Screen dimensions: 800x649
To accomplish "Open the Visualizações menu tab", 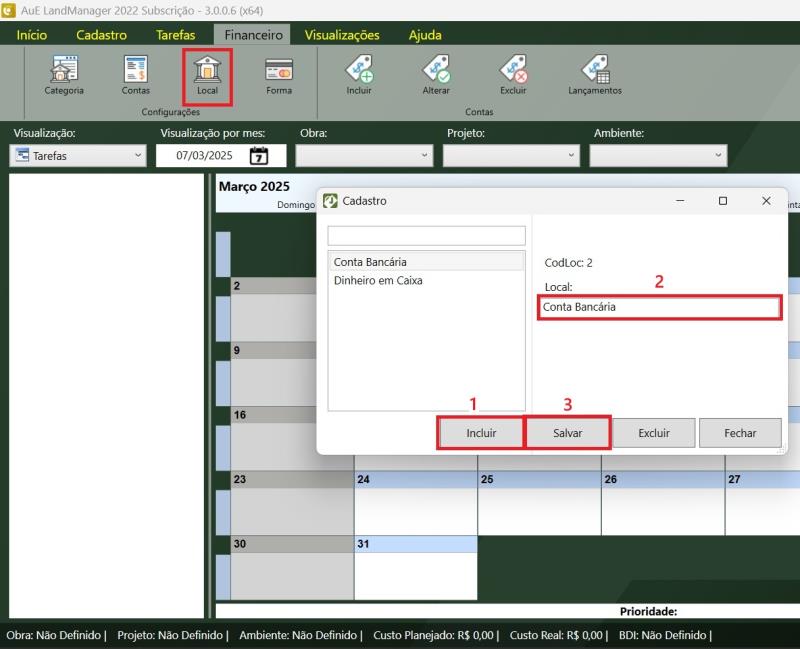I will pyautogui.click(x=342, y=35).
